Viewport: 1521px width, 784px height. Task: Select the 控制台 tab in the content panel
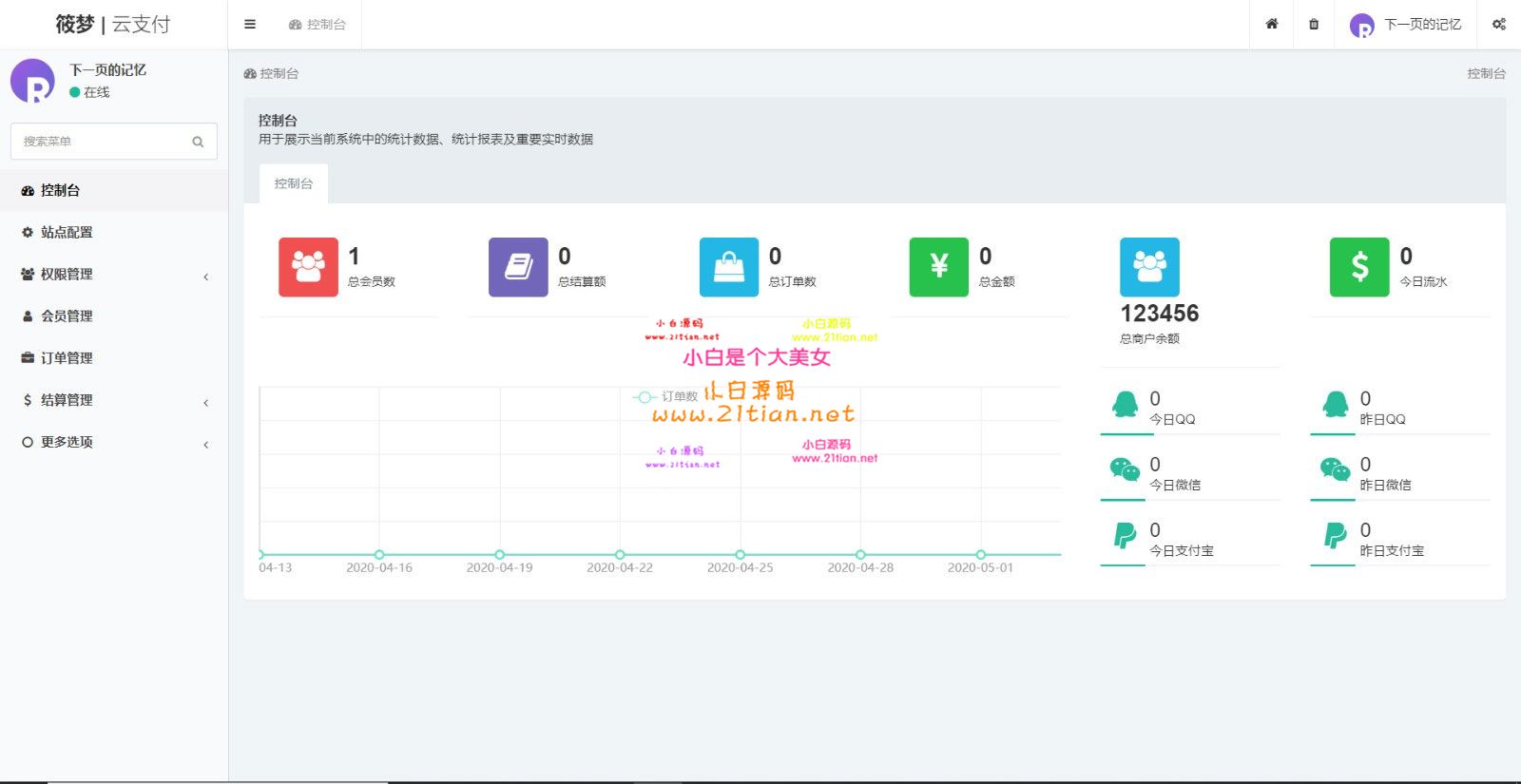pyautogui.click(x=294, y=183)
